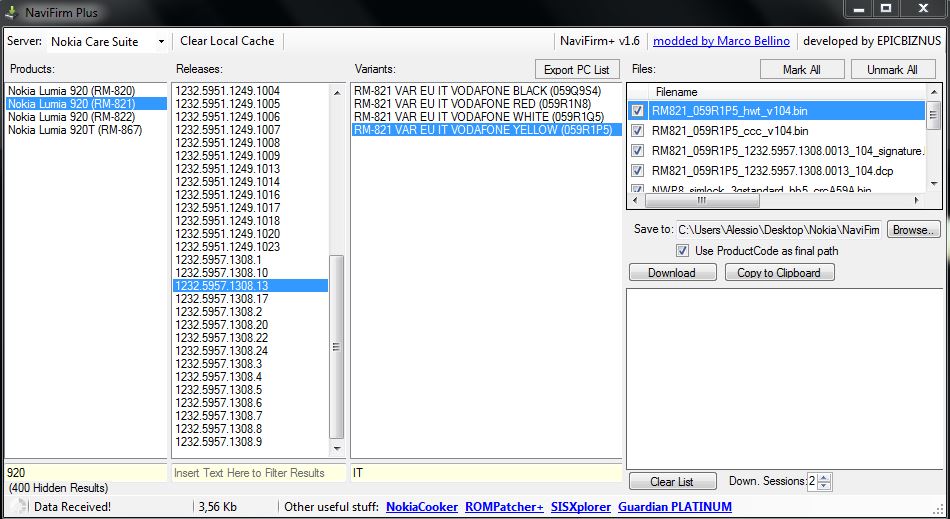The image size is (950, 519).
Task: Click the Save to path field
Action: pyautogui.click(x=779, y=230)
